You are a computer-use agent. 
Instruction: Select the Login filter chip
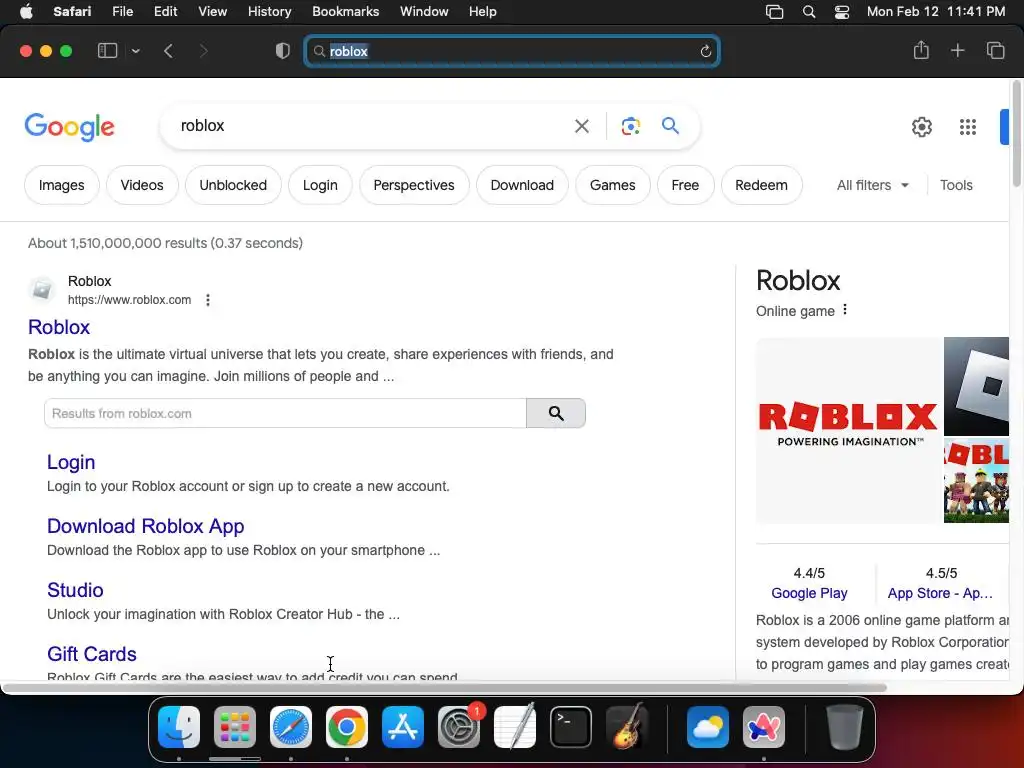coord(320,185)
